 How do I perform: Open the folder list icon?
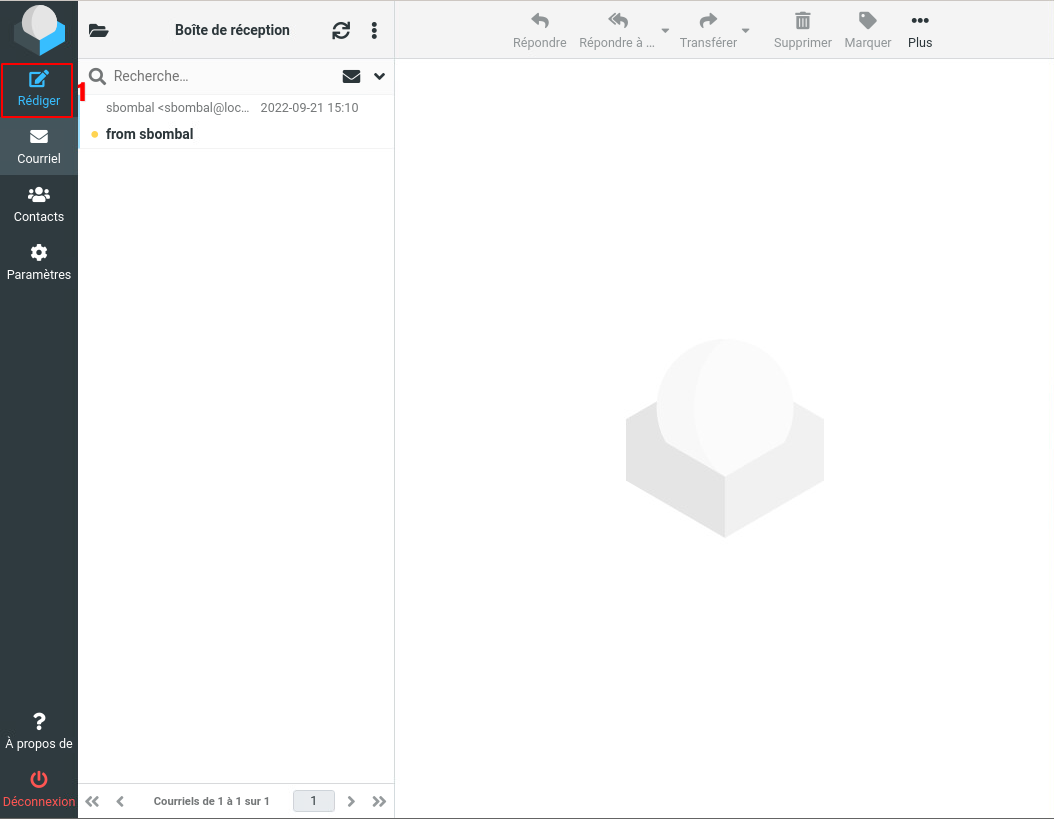tap(98, 30)
